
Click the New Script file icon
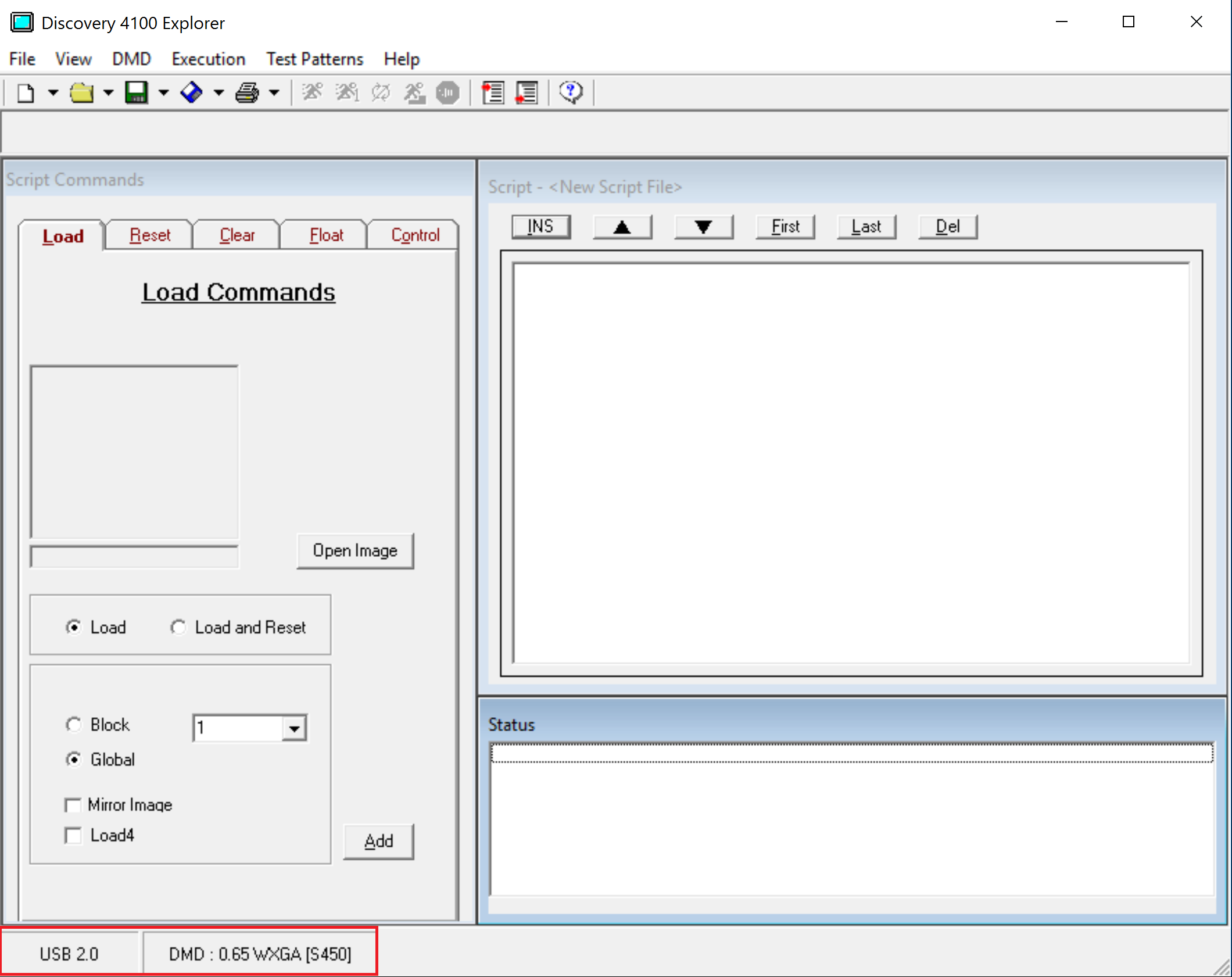pos(23,92)
